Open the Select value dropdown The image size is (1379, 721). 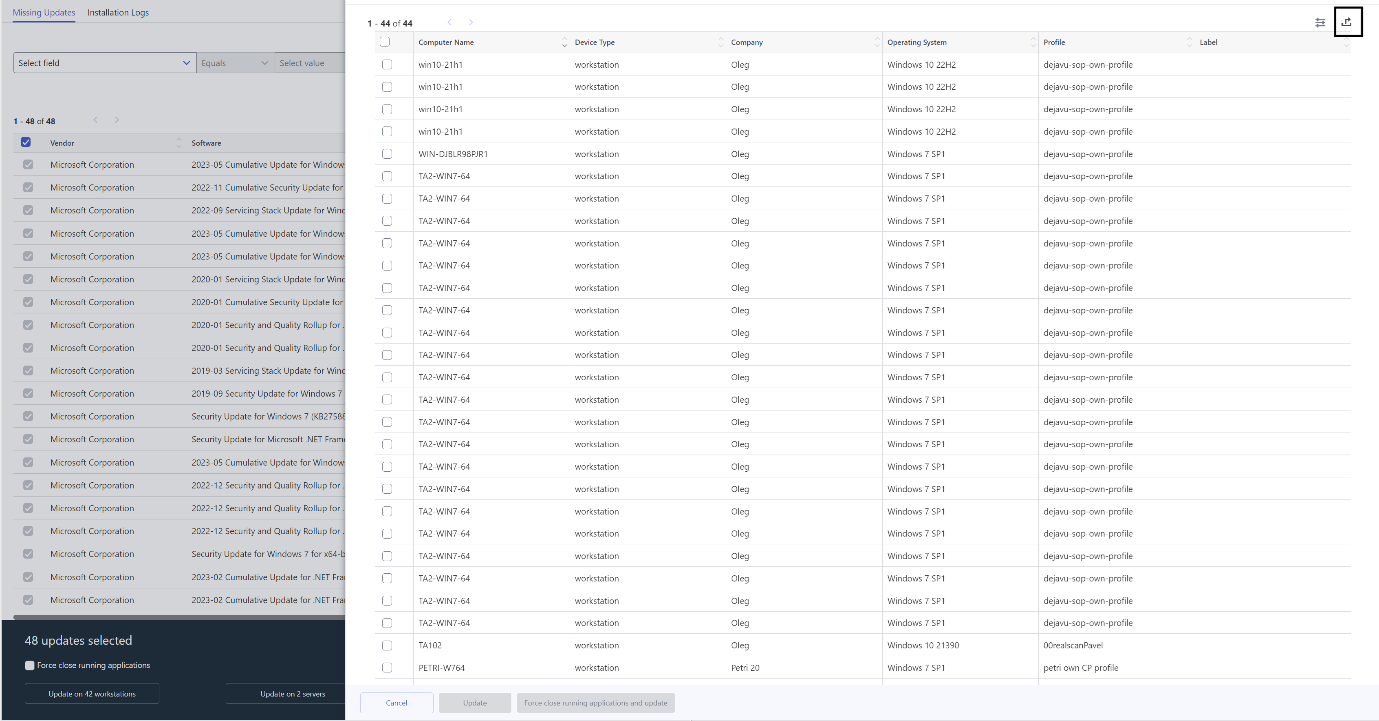coord(310,63)
